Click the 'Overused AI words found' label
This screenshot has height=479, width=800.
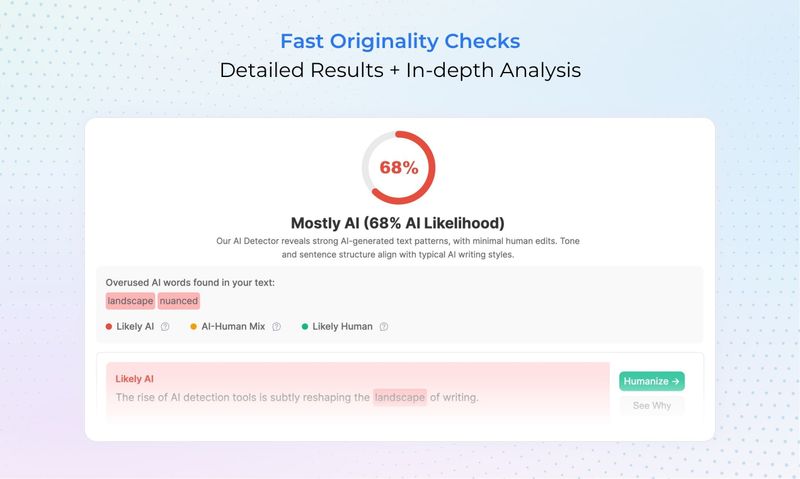(x=190, y=282)
